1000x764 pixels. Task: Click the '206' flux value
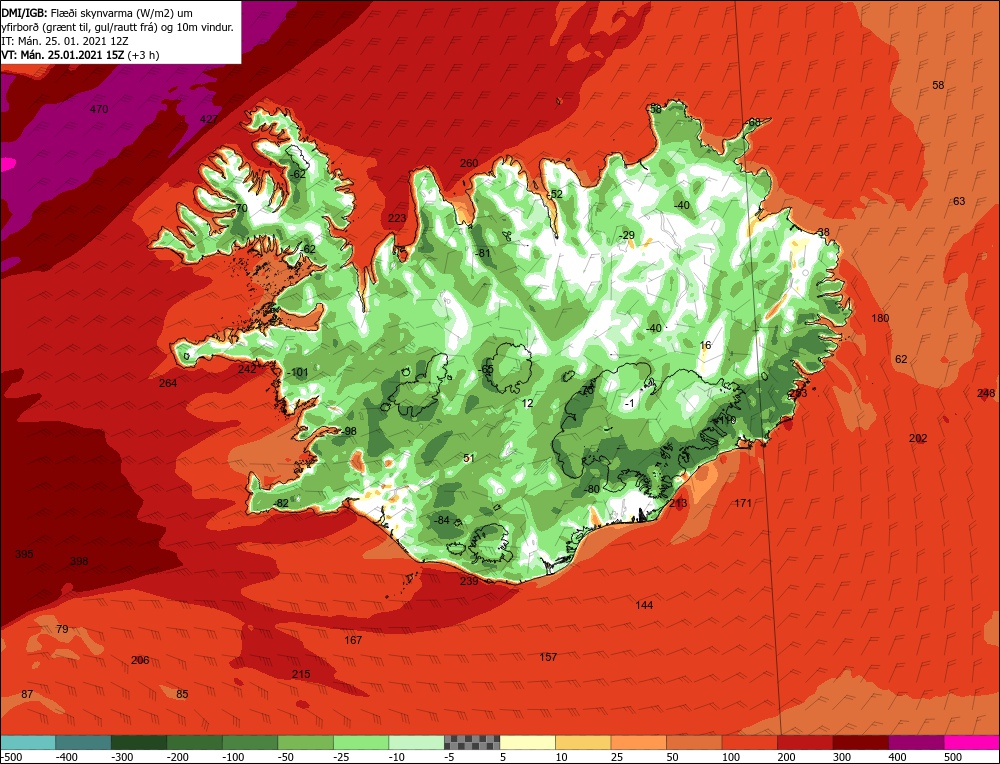coord(140,660)
